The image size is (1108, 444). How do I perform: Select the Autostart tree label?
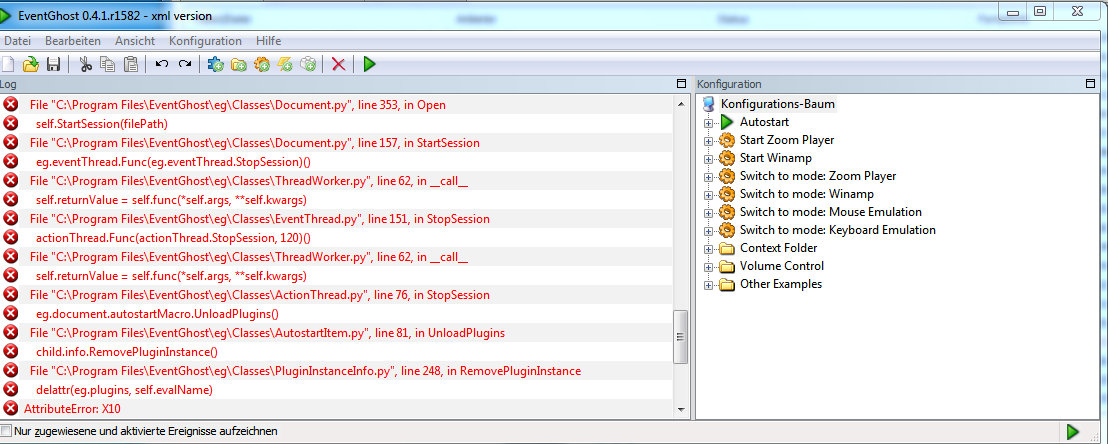click(x=765, y=122)
